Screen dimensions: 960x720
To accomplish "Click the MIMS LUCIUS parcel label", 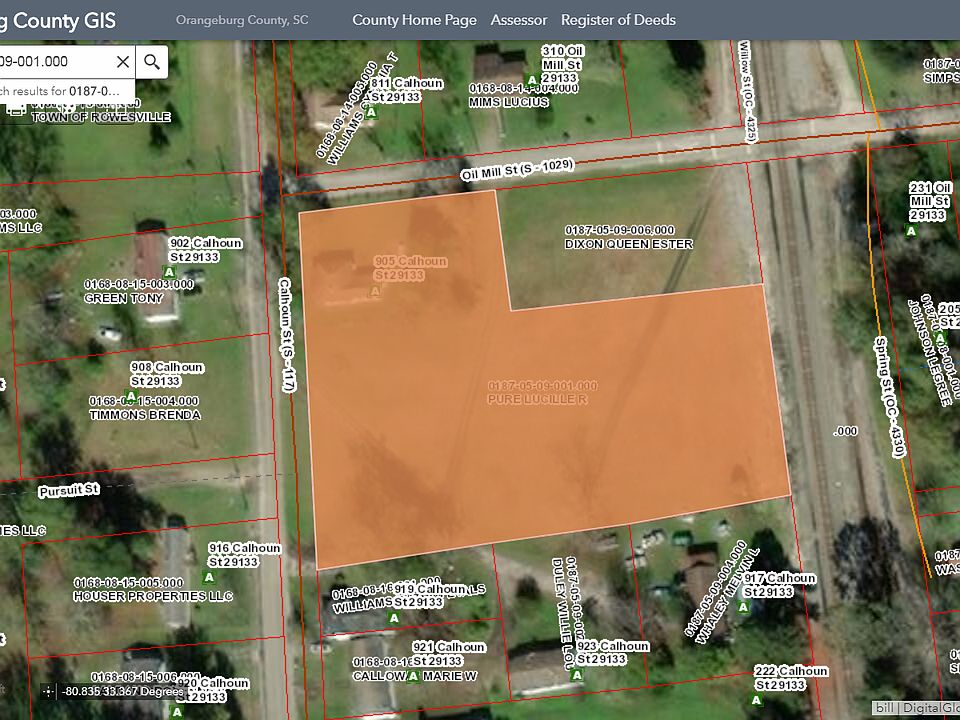I will (509, 102).
